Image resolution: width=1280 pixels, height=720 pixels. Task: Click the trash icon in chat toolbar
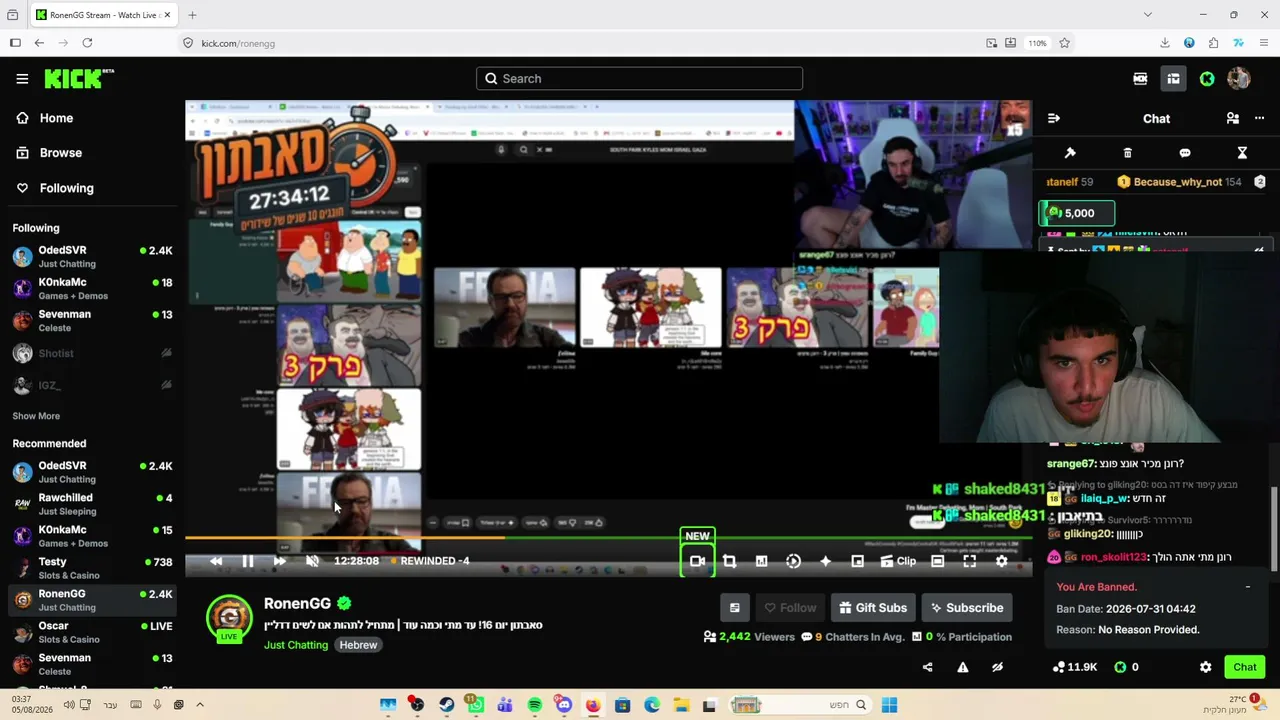[x=1127, y=153]
